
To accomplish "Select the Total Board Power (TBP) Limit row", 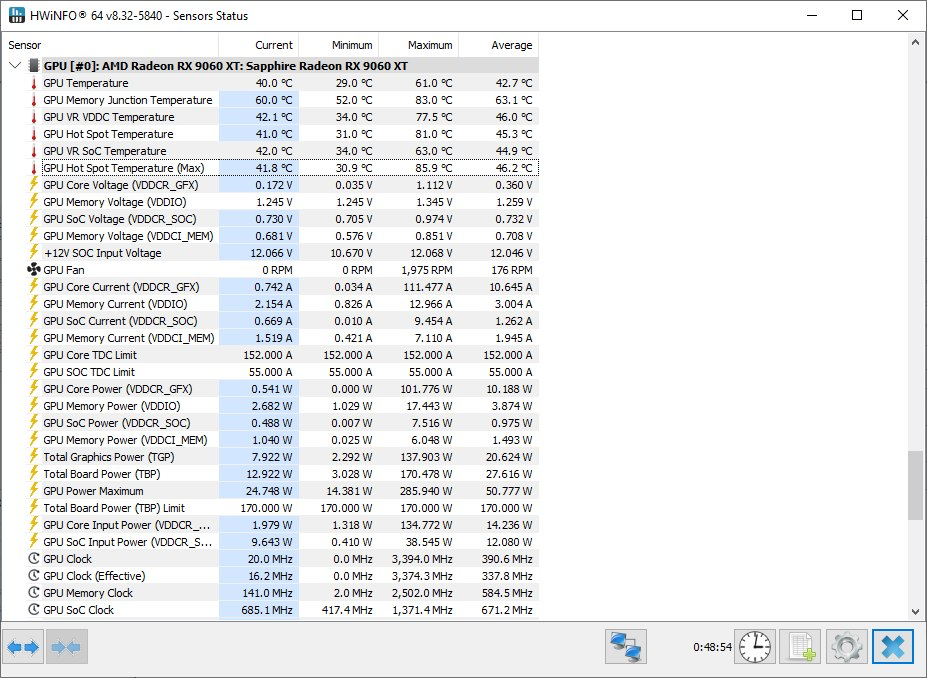I will pos(290,508).
